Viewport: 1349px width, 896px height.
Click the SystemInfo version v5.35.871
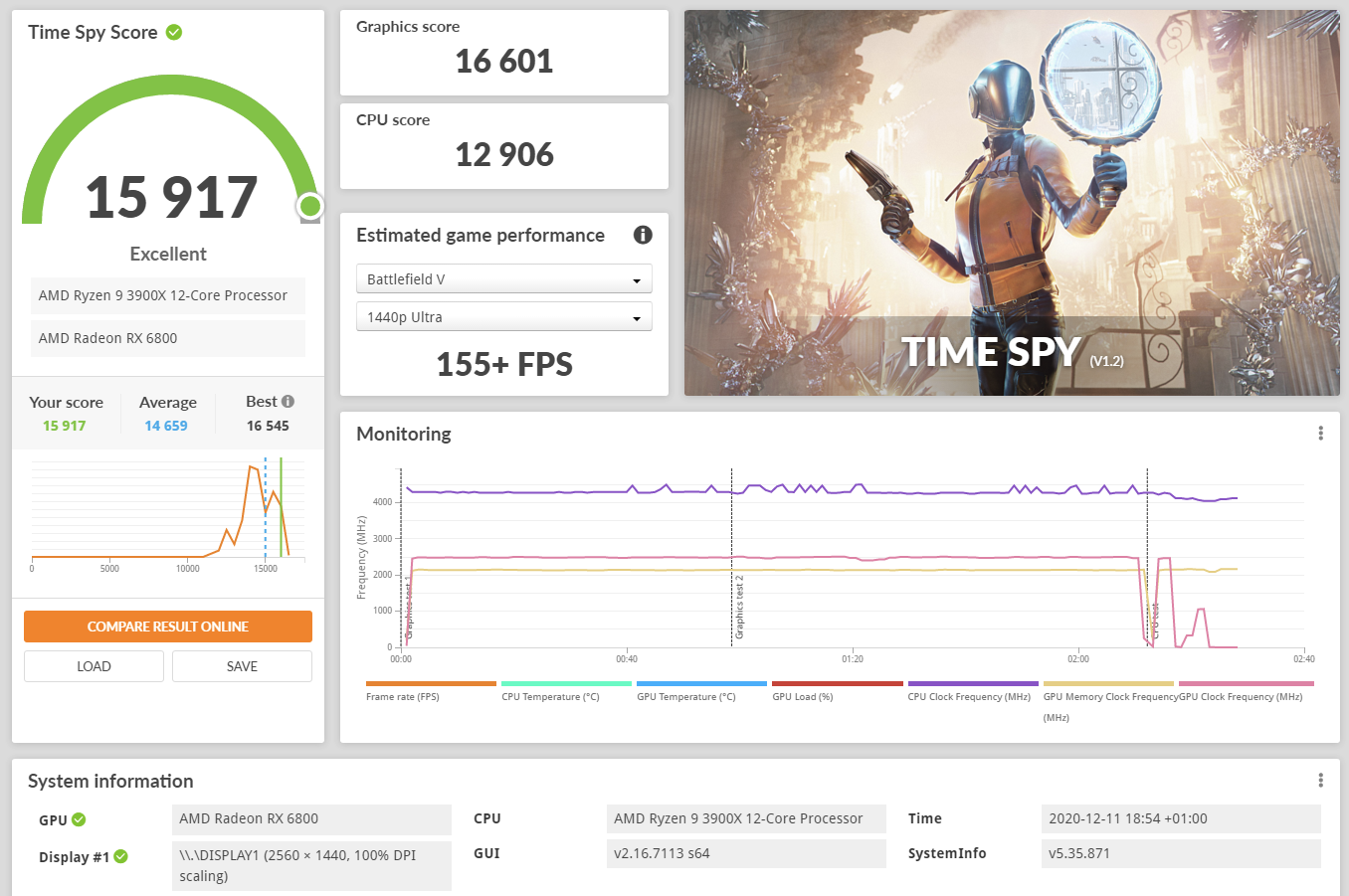coord(1181,853)
